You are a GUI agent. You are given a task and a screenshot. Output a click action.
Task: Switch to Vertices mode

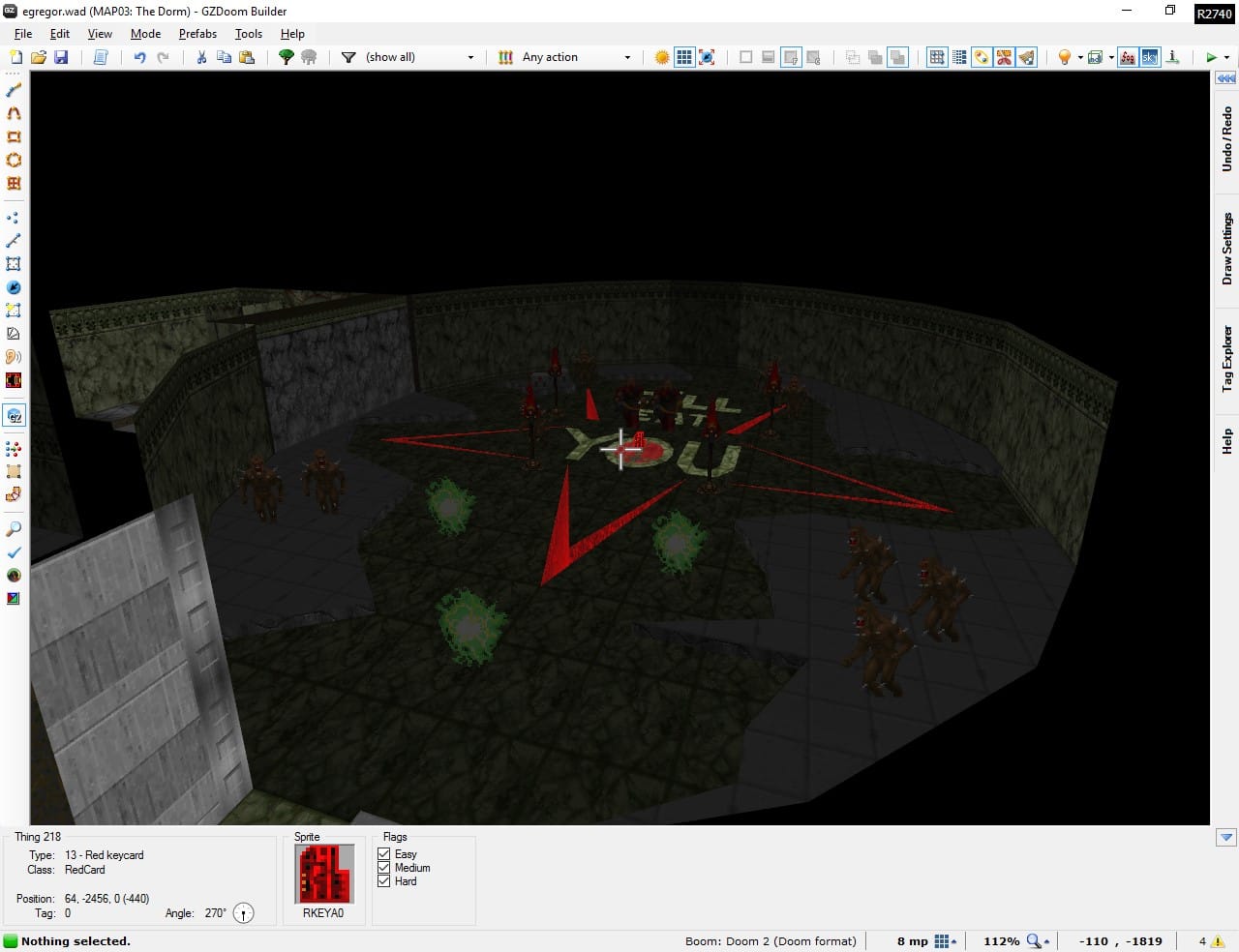(14, 218)
